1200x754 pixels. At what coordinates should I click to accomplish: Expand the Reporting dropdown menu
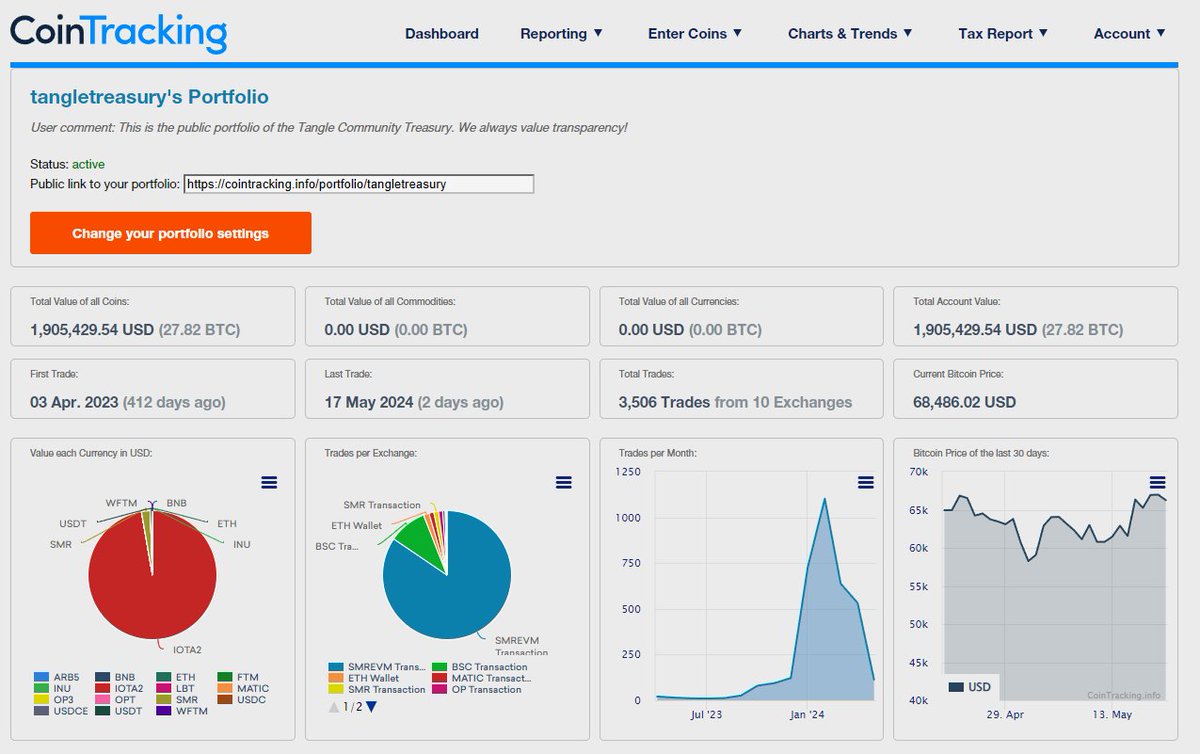(562, 34)
